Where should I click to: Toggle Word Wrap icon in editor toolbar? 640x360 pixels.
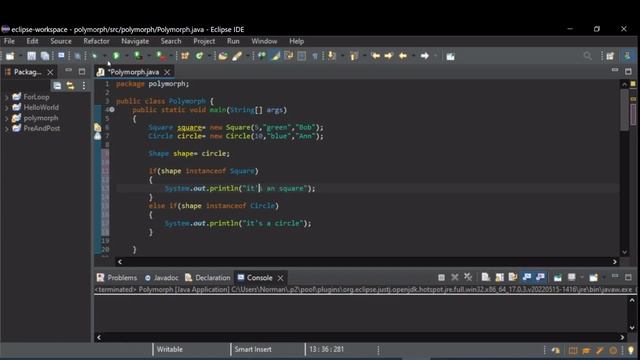pyautogui.click(x=289, y=56)
